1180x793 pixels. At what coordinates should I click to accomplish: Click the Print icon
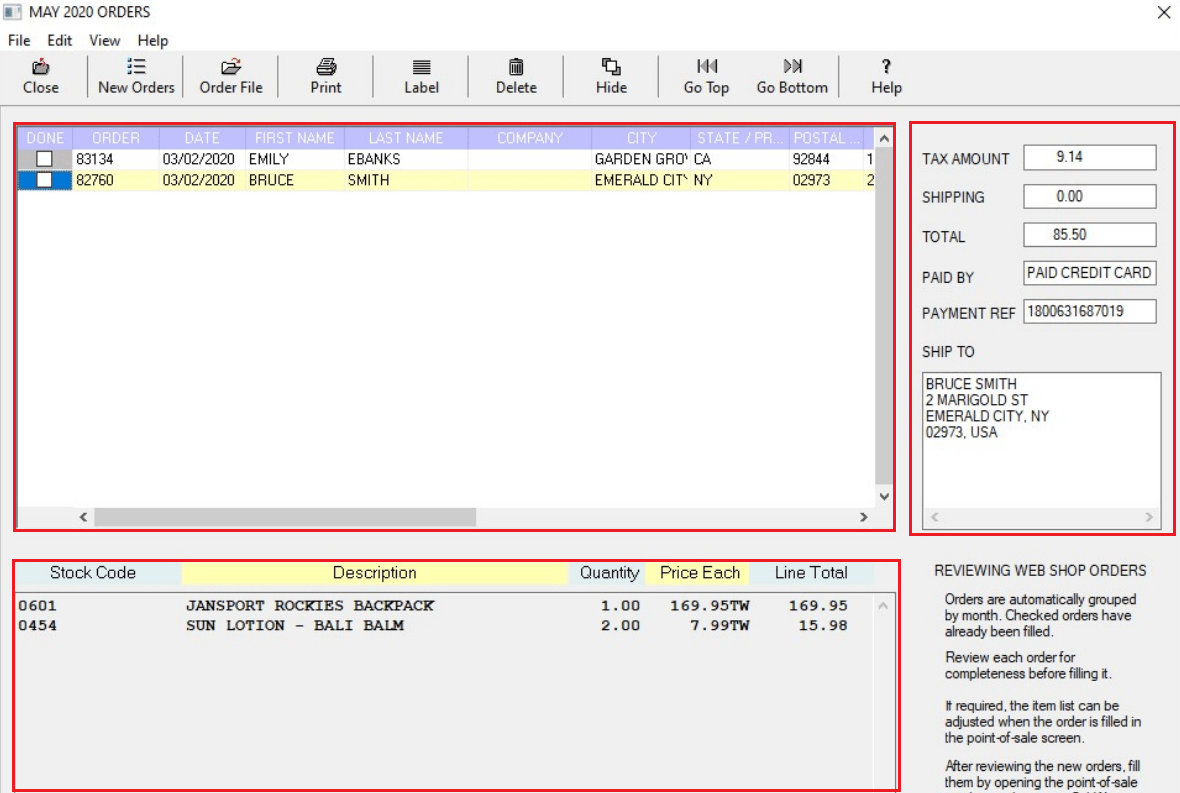point(325,75)
